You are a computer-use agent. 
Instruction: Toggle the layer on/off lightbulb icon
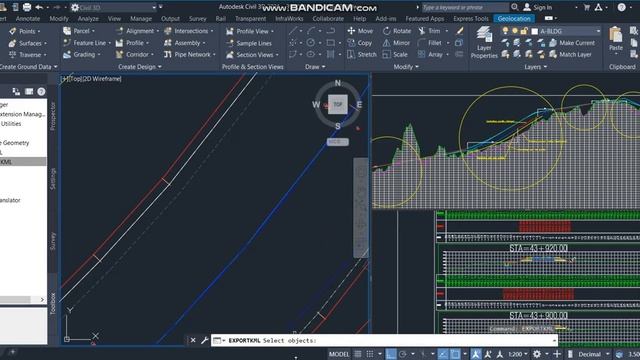505,31
